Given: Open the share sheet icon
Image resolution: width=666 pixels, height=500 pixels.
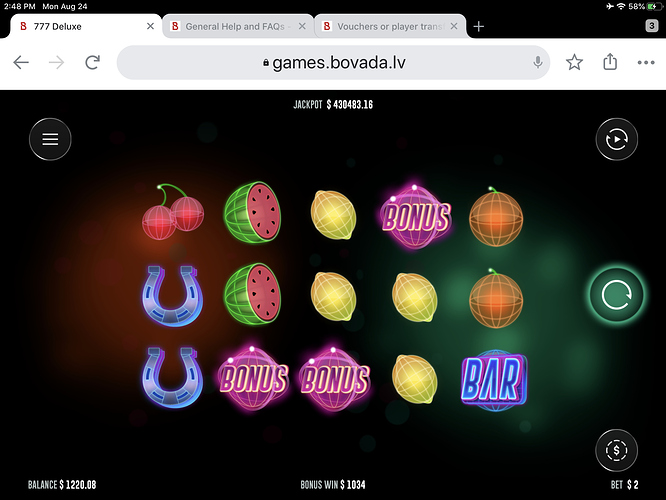Looking at the screenshot, I should [x=610, y=62].
